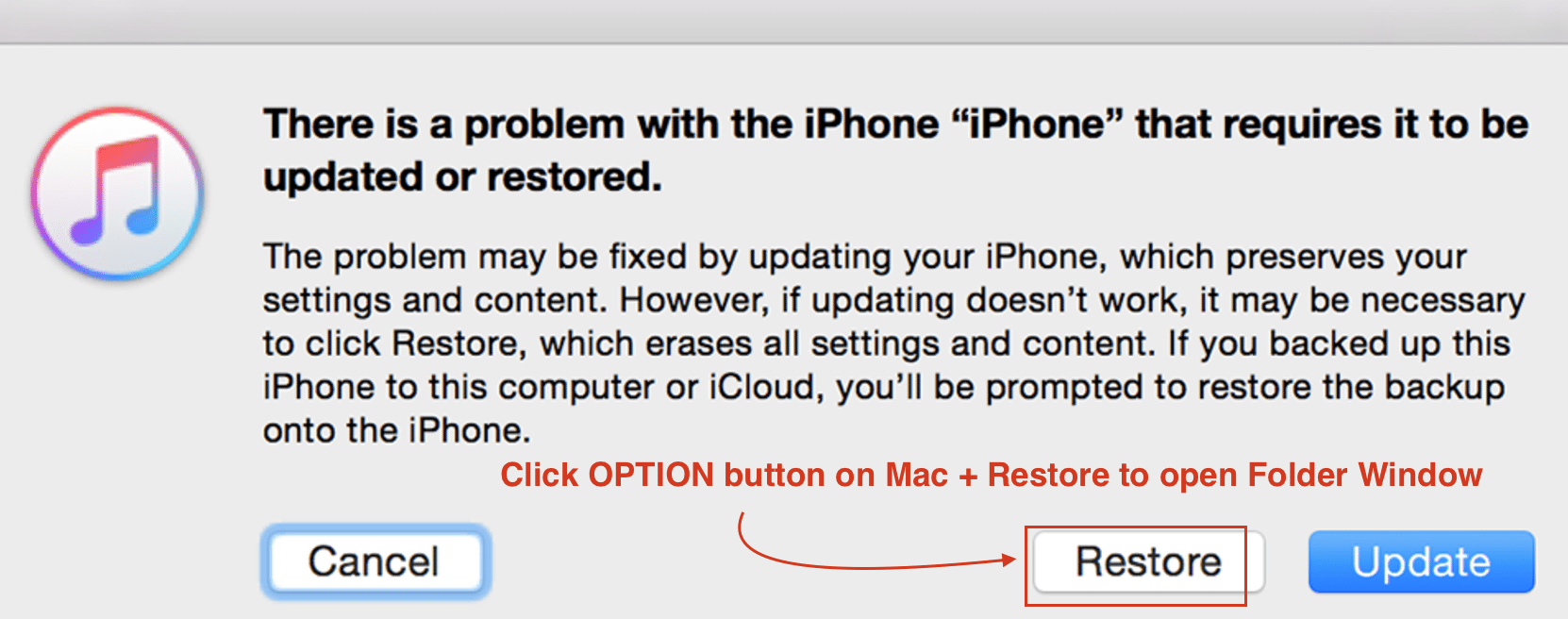
Task: Click the sentence starting "The problem may"
Action: 864,258
